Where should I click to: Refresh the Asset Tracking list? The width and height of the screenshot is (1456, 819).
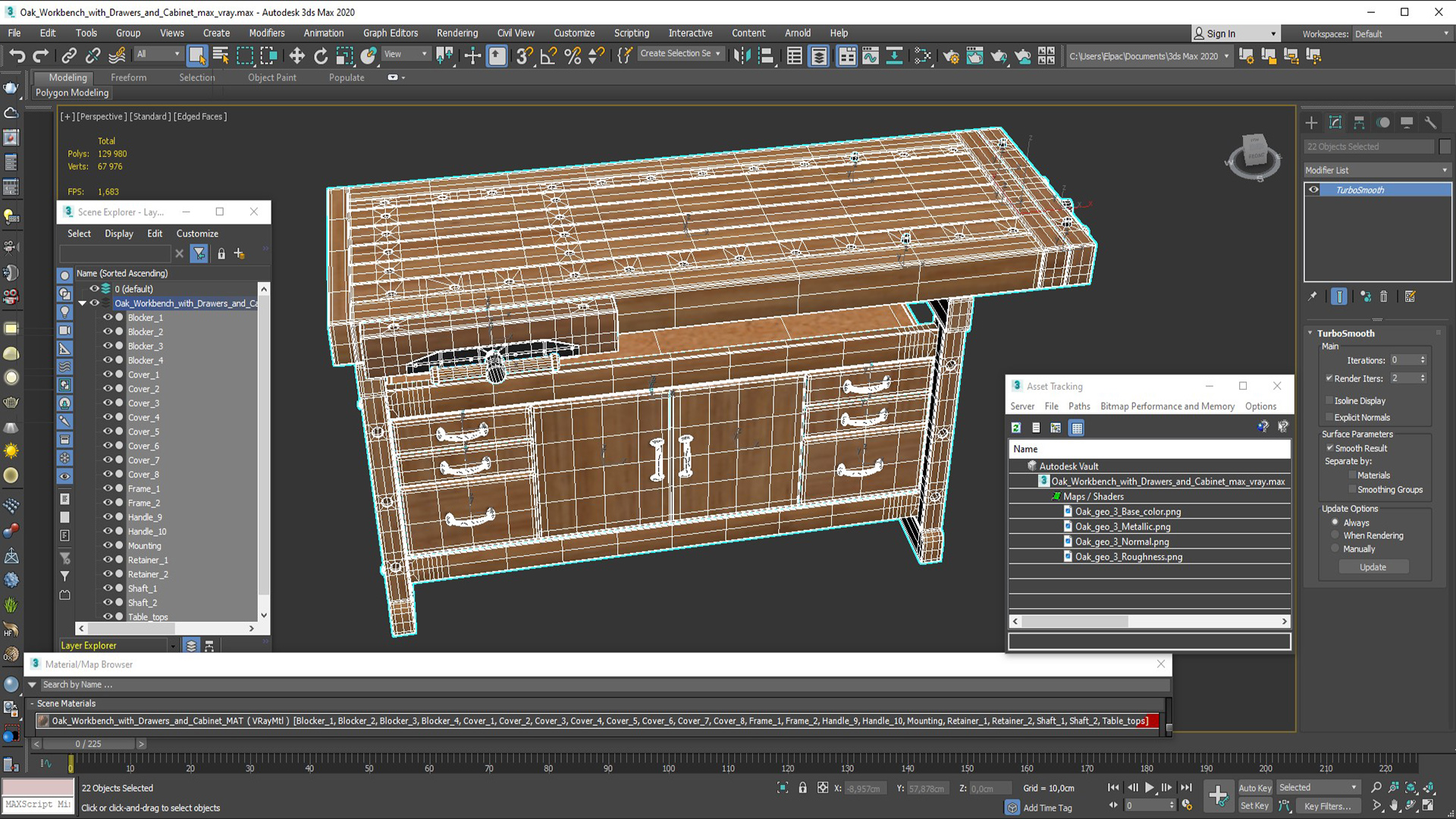[1016, 428]
